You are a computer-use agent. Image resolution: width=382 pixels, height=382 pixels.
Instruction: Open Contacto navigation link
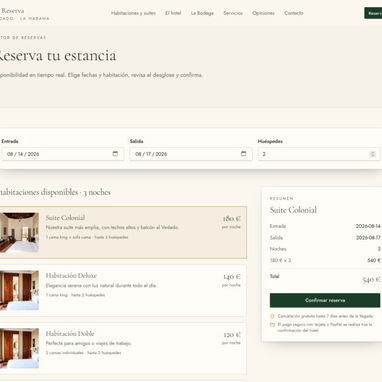pyautogui.click(x=294, y=13)
